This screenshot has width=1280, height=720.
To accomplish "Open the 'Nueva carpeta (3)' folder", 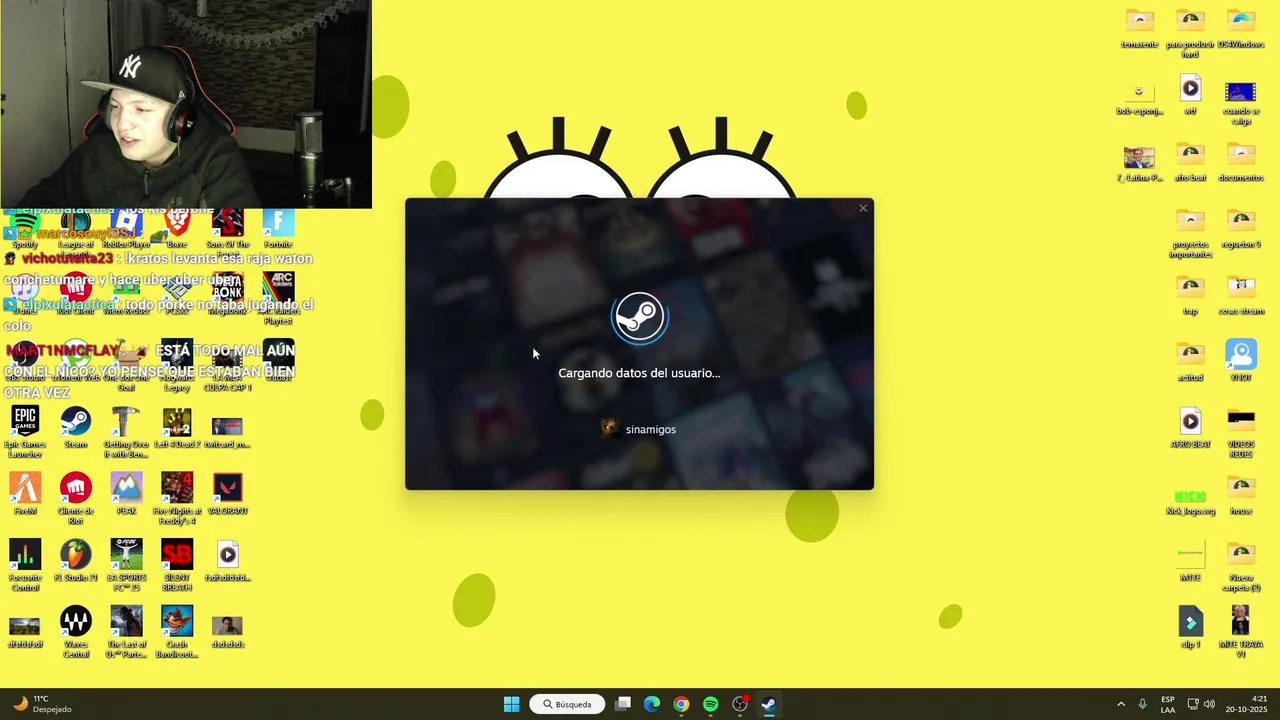I will [x=1240, y=566].
